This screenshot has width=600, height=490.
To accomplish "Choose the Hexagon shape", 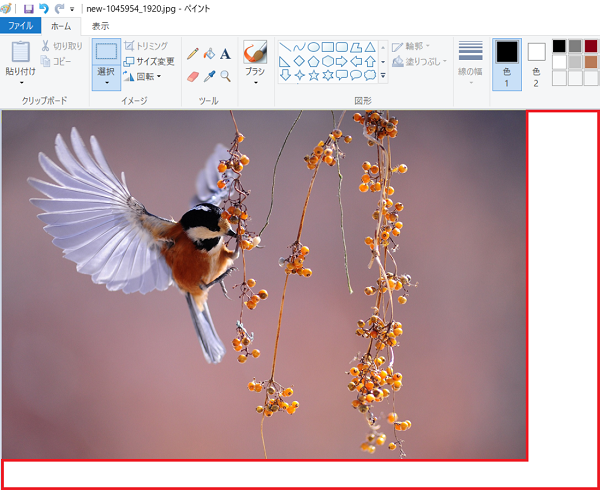I will (328, 61).
